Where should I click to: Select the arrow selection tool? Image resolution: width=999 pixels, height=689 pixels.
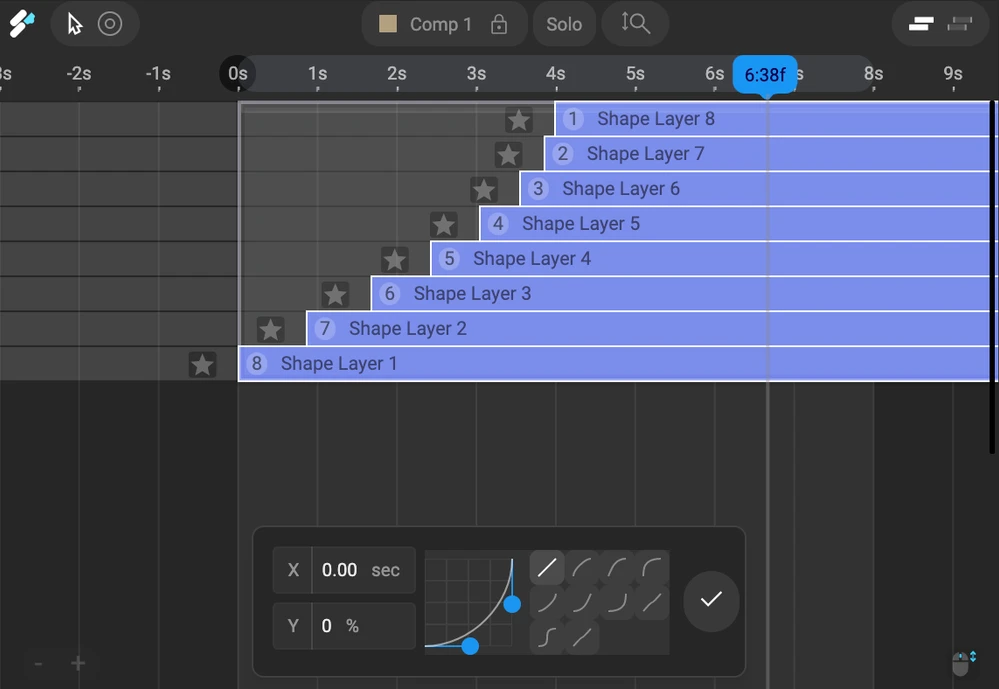75,24
